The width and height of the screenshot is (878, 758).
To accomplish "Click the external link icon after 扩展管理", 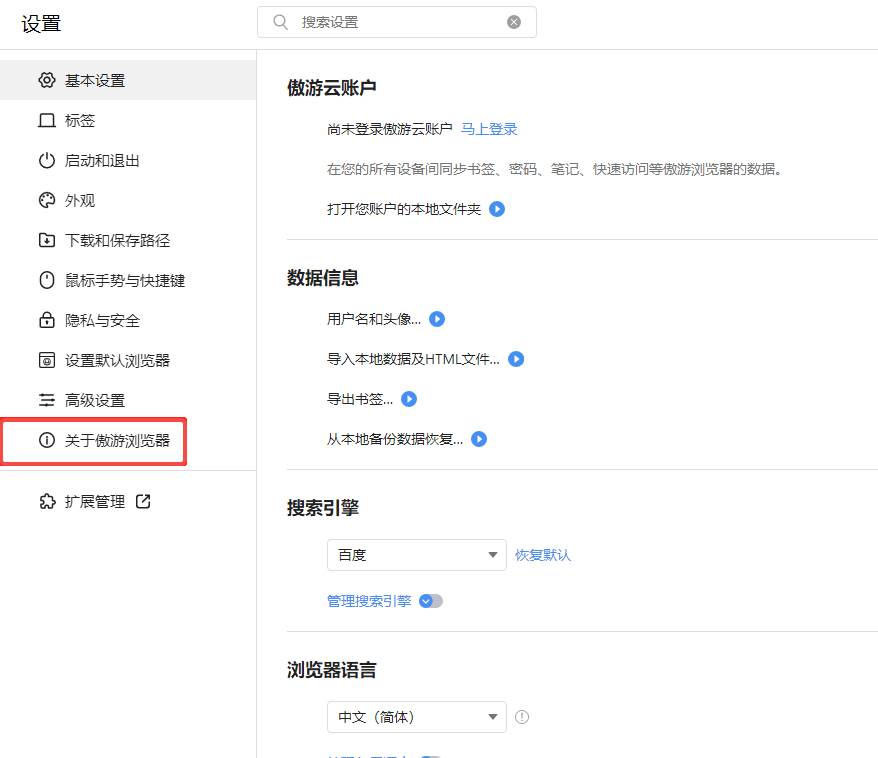I will [143, 501].
